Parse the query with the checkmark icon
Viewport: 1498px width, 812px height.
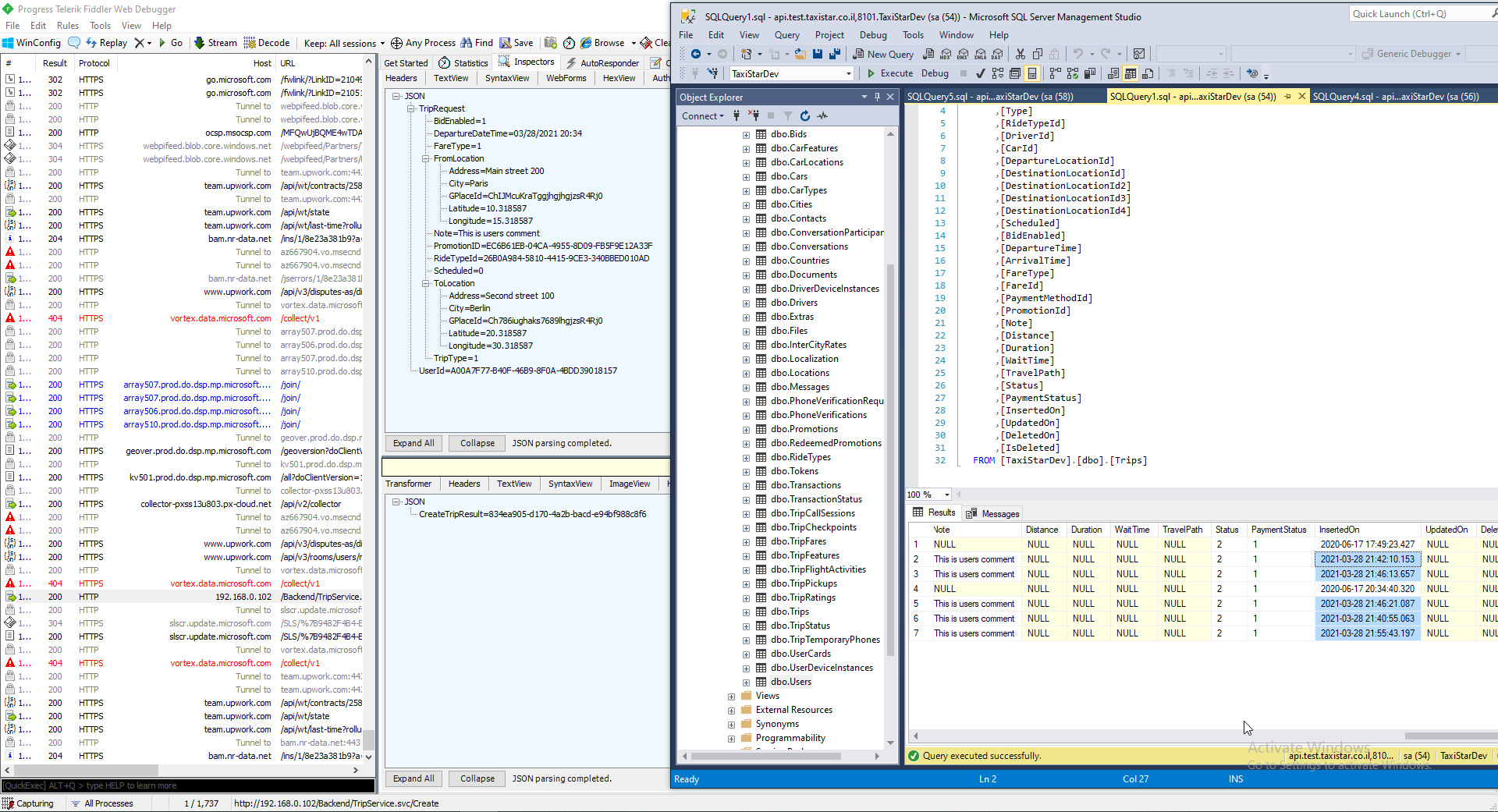pyautogui.click(x=981, y=73)
